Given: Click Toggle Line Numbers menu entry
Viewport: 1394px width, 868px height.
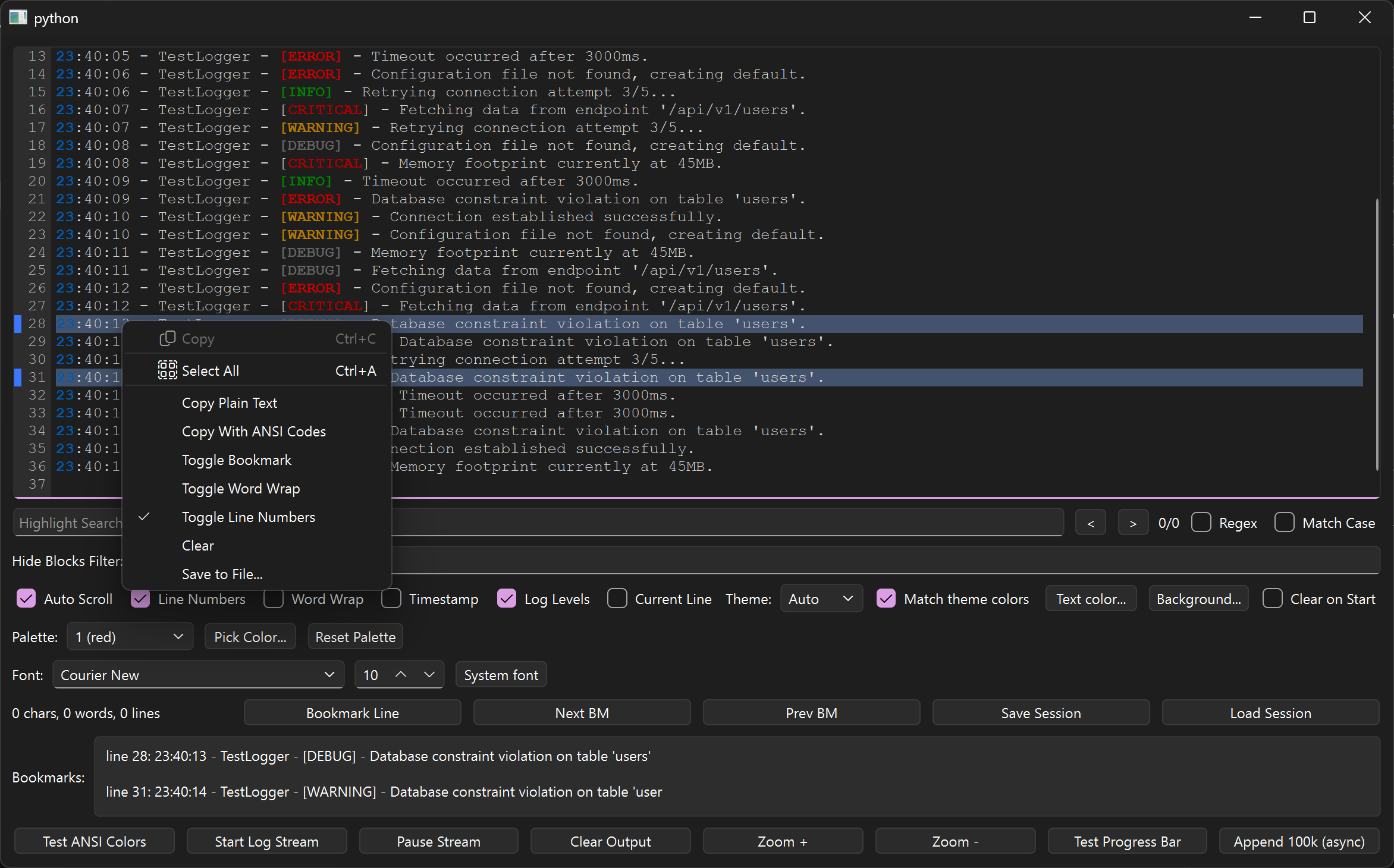Looking at the screenshot, I should coord(257,517).
